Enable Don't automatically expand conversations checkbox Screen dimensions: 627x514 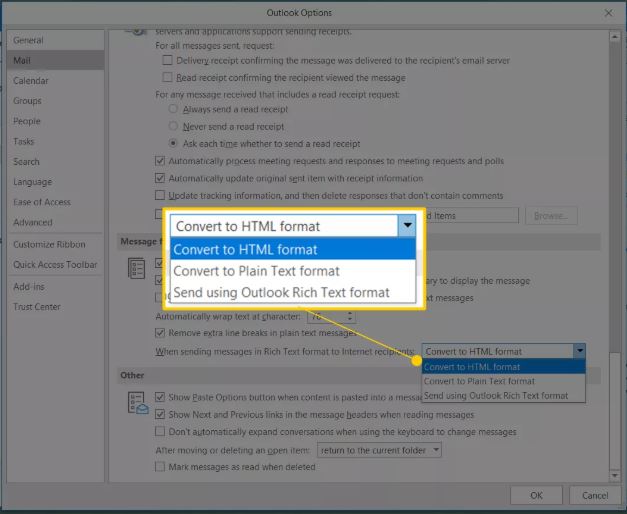[x=160, y=431]
